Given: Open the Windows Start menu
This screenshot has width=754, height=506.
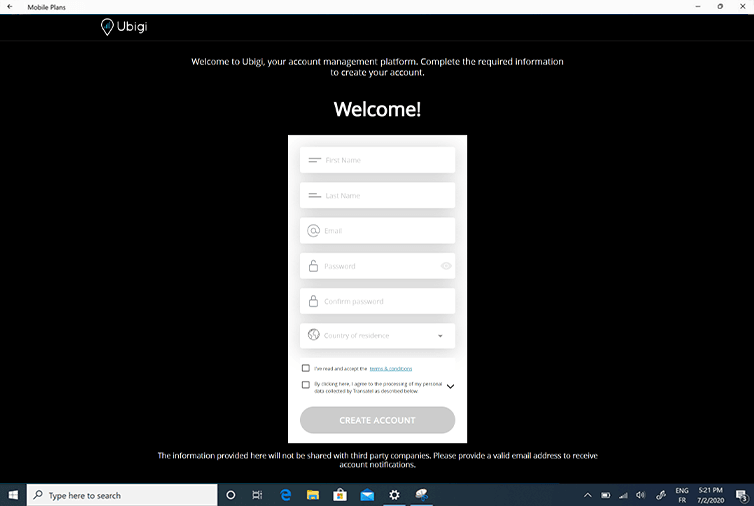Looking at the screenshot, I should pos(13,495).
